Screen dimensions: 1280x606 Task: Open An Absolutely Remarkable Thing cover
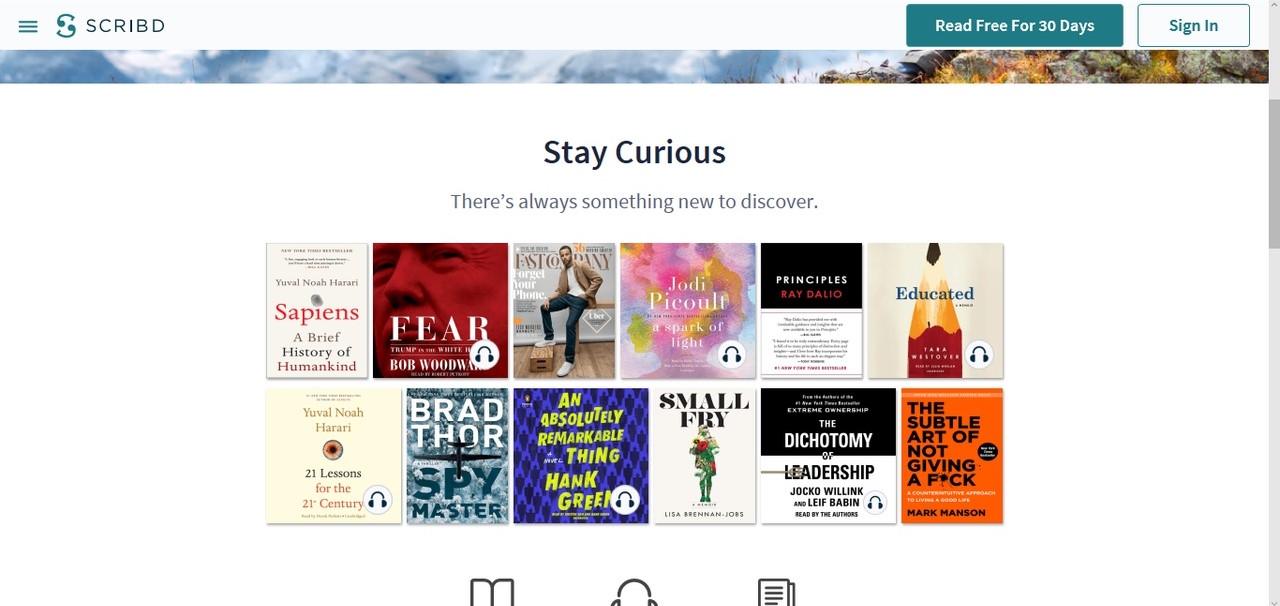coord(581,455)
